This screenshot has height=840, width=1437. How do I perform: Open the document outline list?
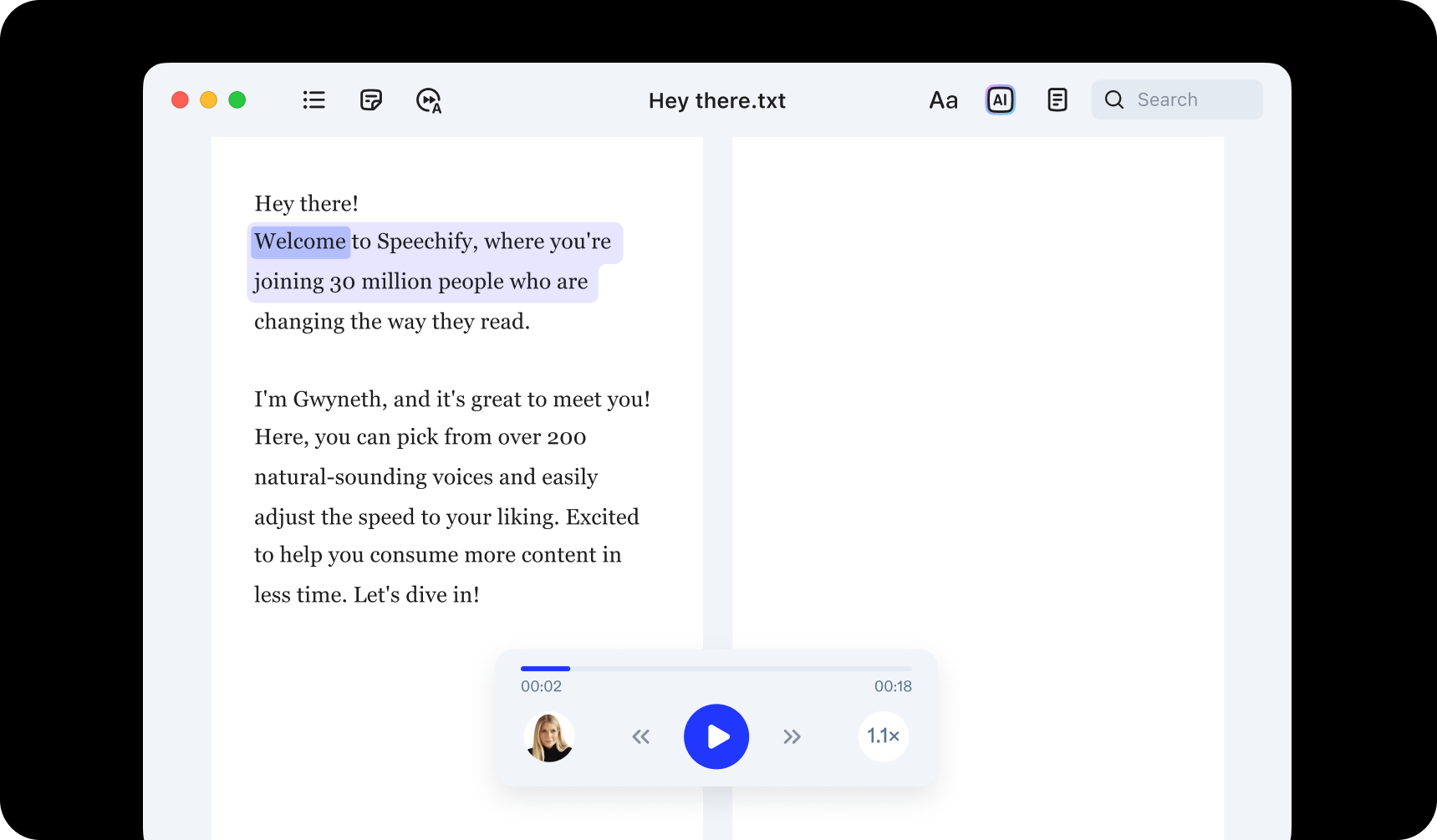[313, 99]
